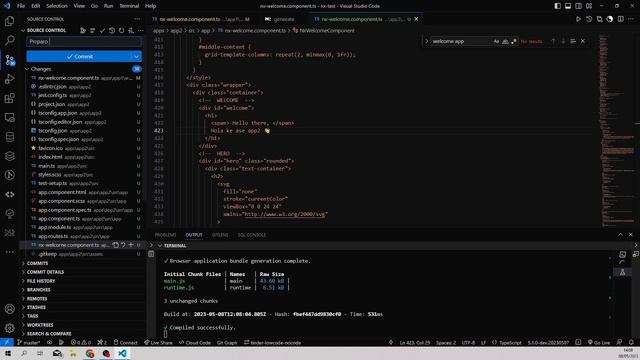Click the commit message input field
Image resolution: width=640 pixels, height=360 pixels.
(x=84, y=42)
